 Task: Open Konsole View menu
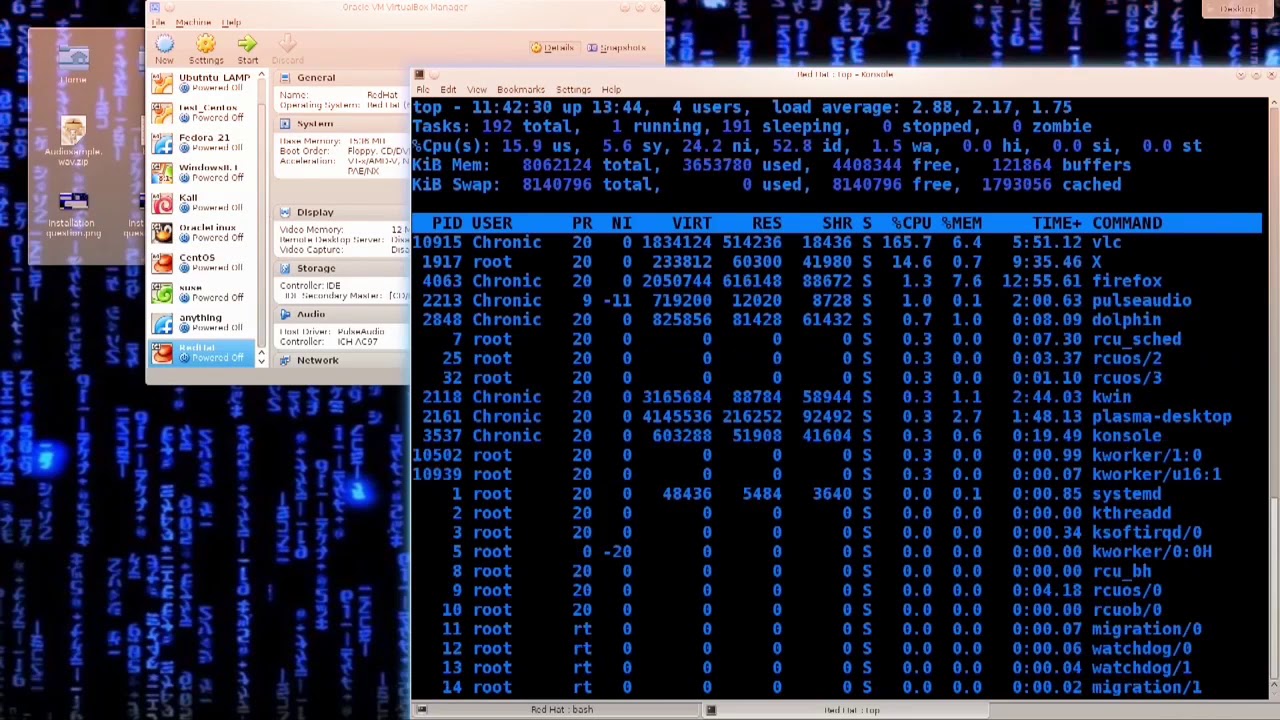click(477, 90)
